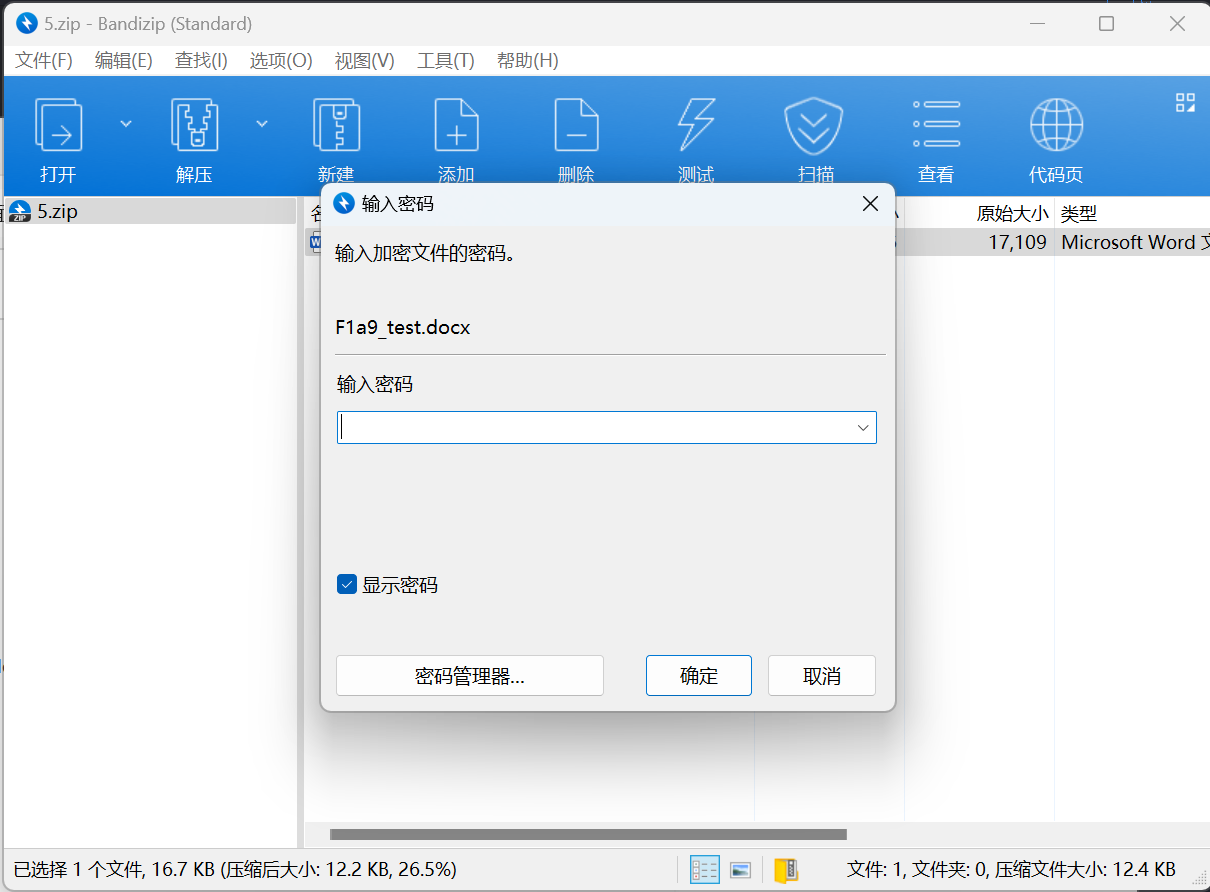Click the toolbar grid layout icon
1210x892 pixels.
pos(1186,102)
